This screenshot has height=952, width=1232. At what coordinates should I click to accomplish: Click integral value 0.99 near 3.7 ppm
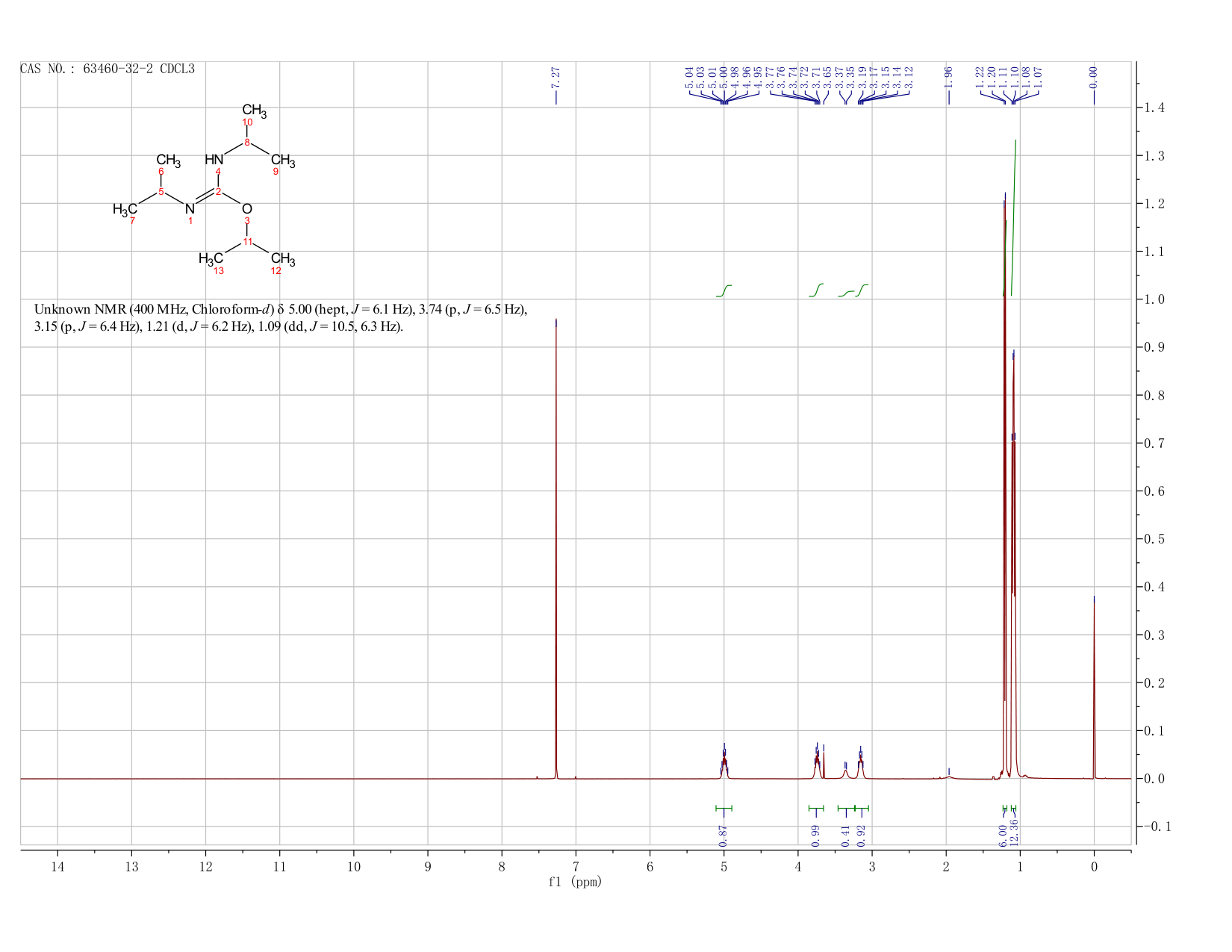815,836
